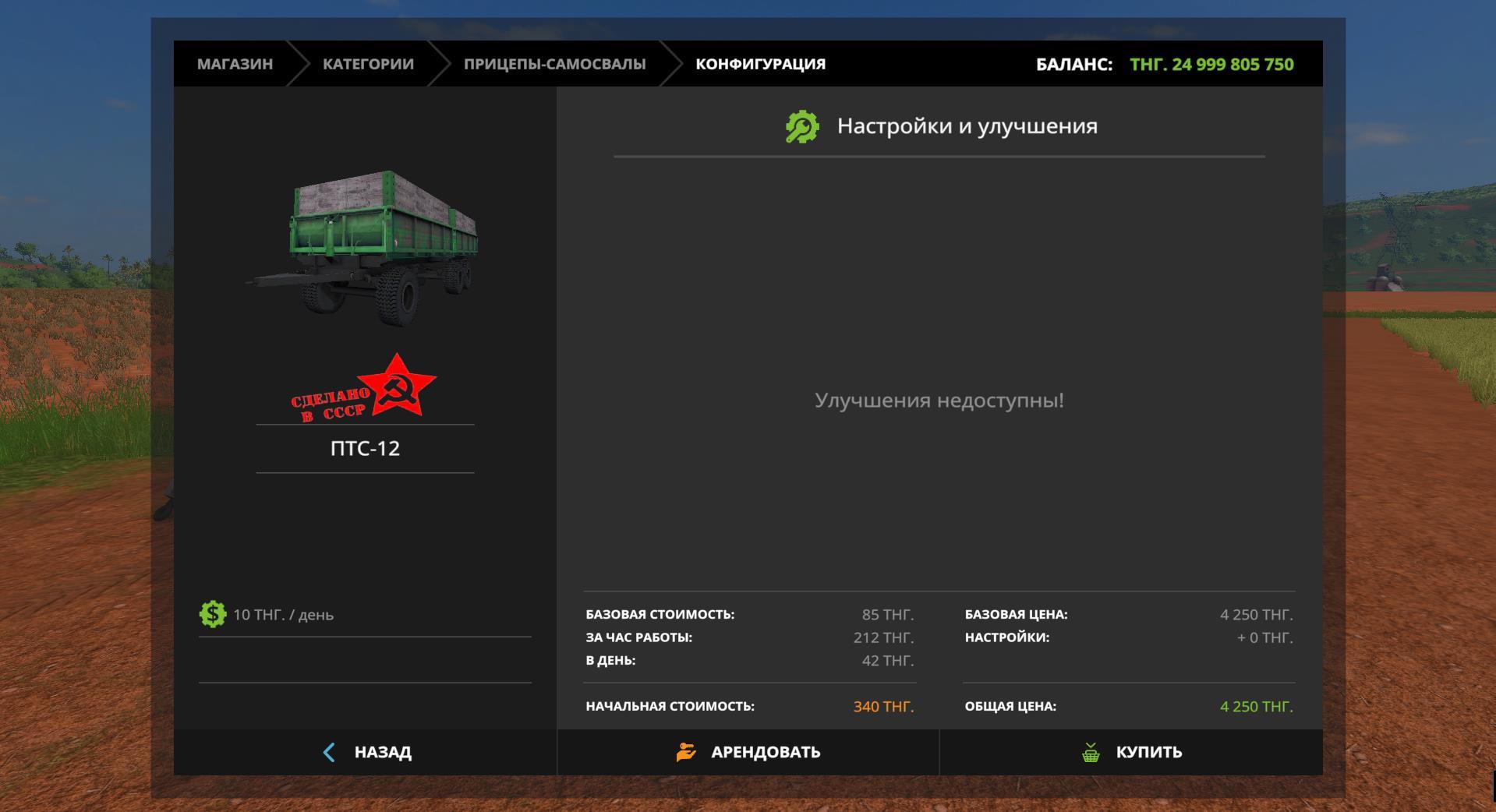Click the green shopping basket icon
This screenshot has height=812, width=1496.
pyautogui.click(x=1091, y=753)
